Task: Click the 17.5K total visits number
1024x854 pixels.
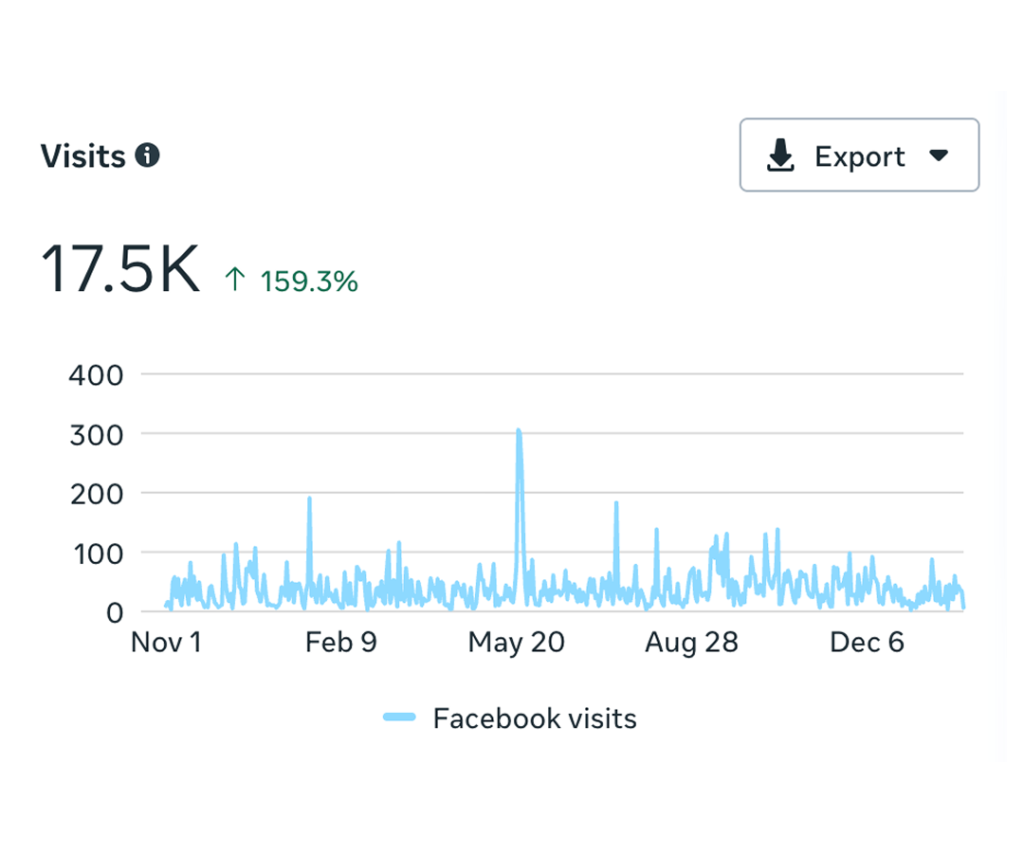Action: (x=120, y=271)
